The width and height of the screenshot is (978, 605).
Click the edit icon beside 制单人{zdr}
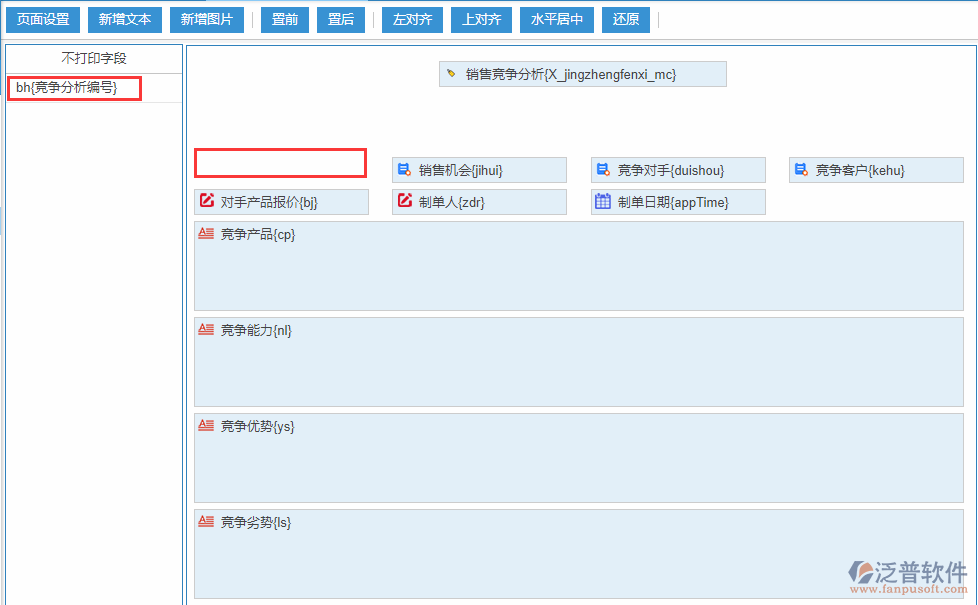tap(405, 201)
